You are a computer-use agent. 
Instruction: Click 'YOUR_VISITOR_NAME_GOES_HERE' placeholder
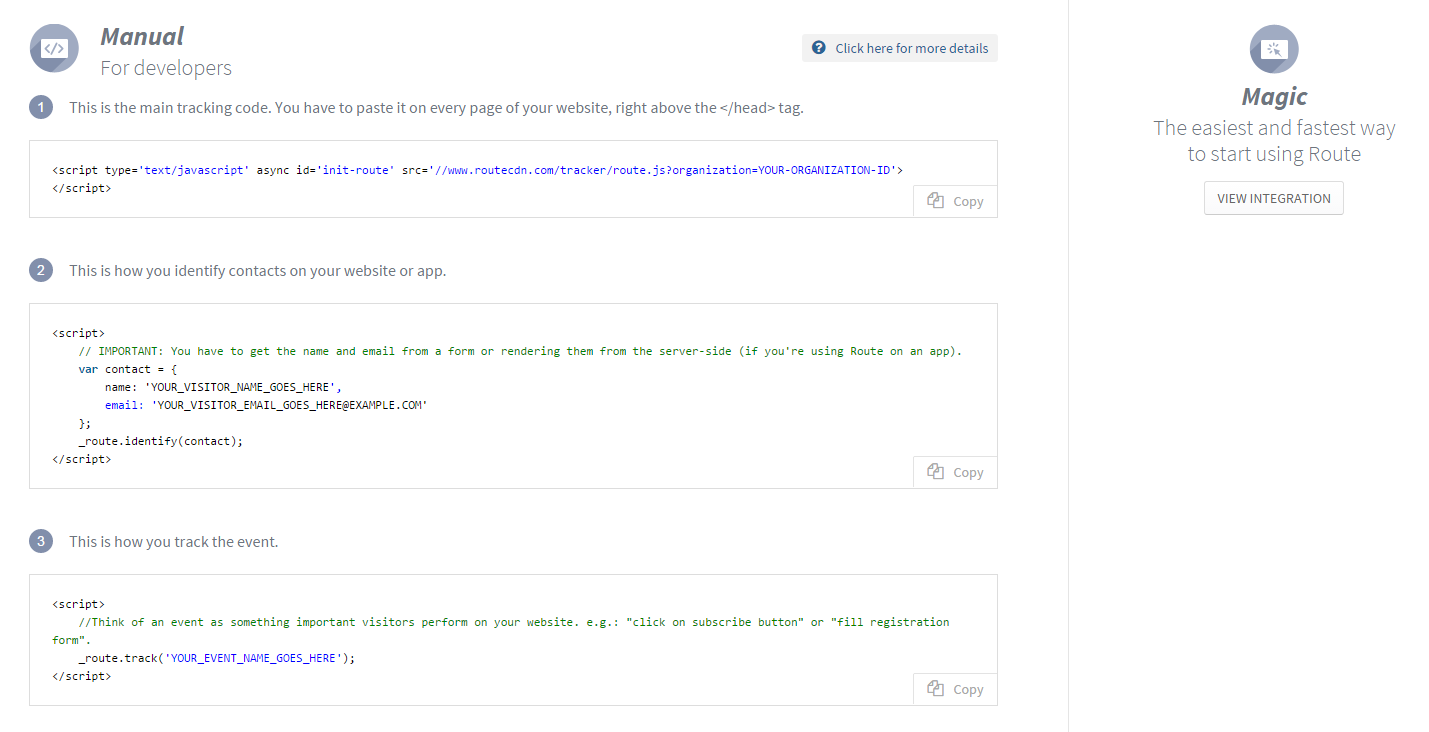click(240, 388)
